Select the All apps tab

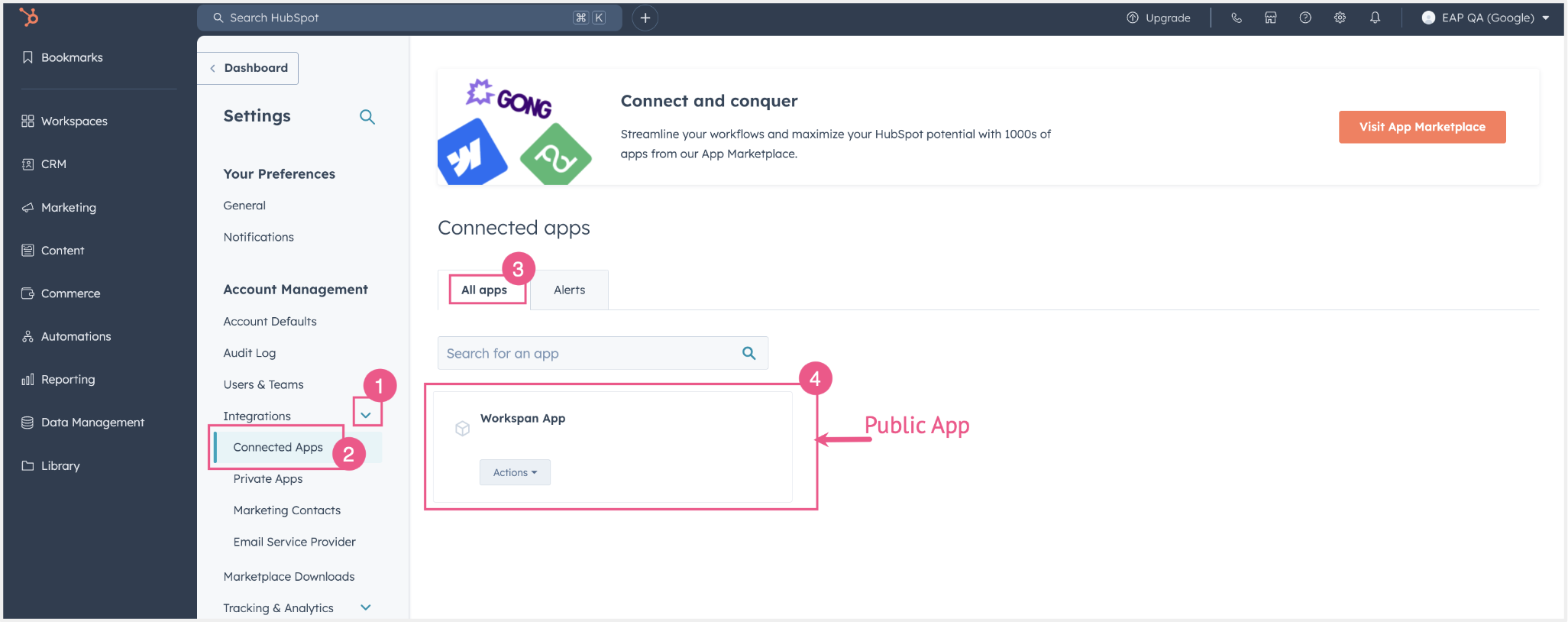[484, 290]
